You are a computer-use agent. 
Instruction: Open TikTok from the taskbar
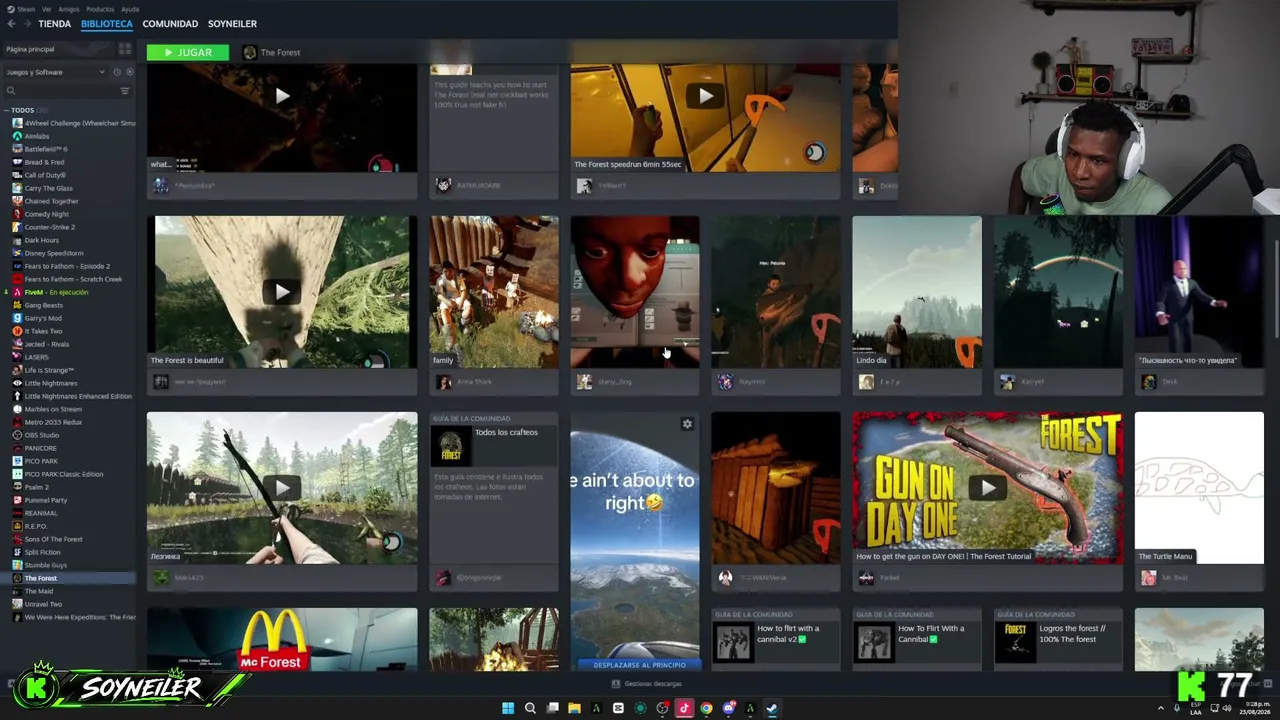(684, 708)
